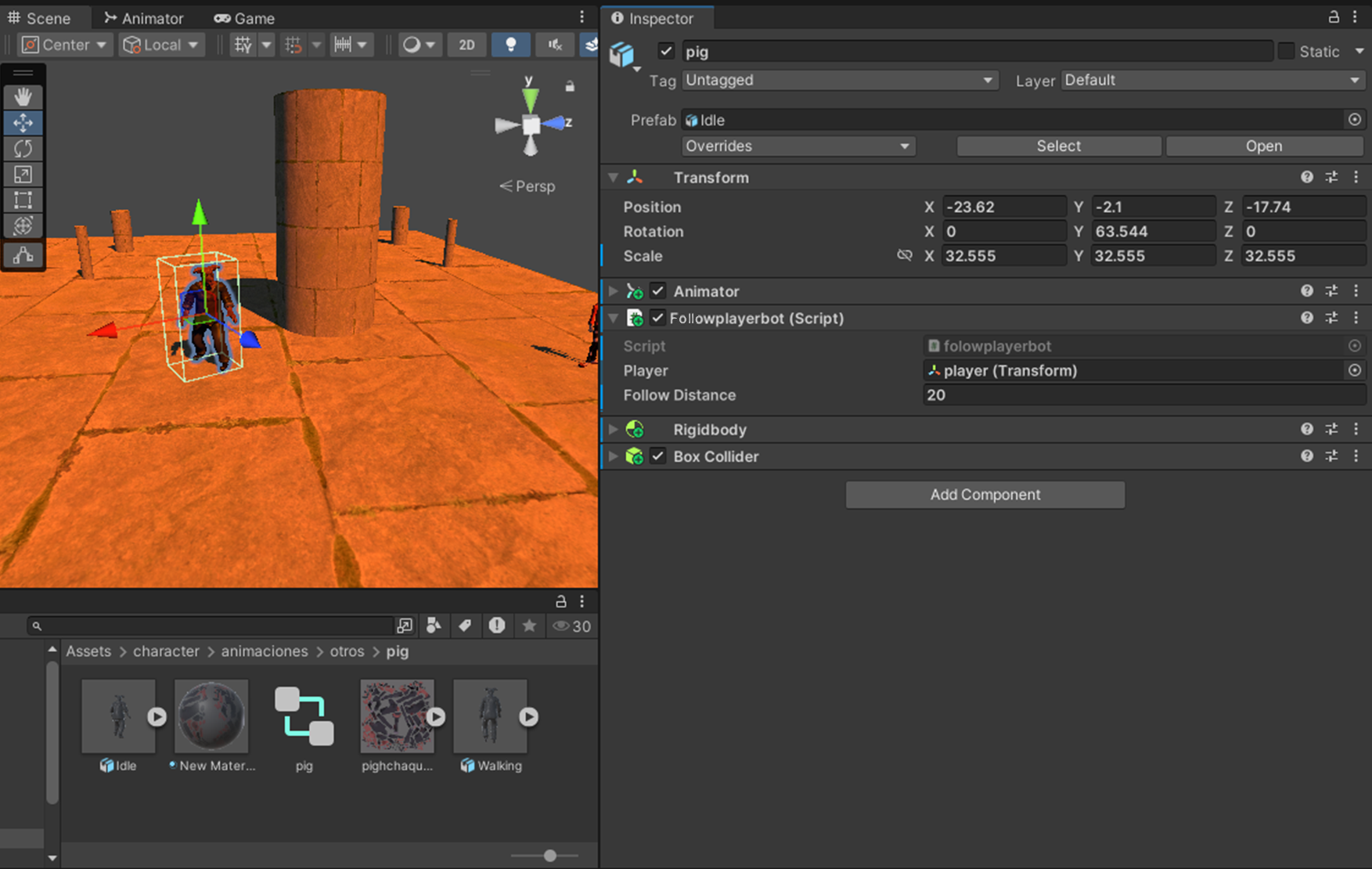Expand the Rigidbody component
The width and height of the screenshot is (1372, 869).
(614, 430)
